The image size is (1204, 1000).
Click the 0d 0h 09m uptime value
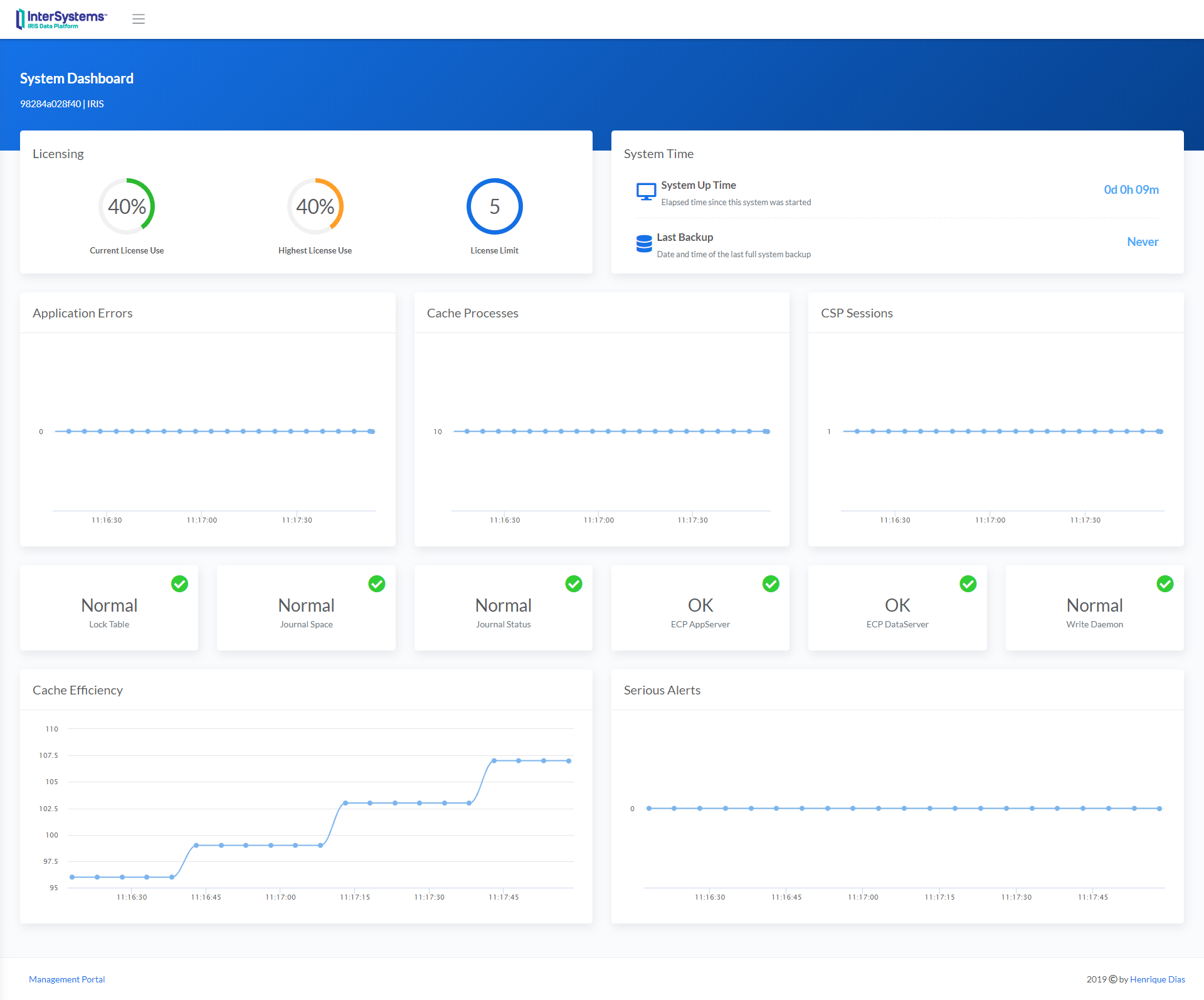tap(1131, 189)
